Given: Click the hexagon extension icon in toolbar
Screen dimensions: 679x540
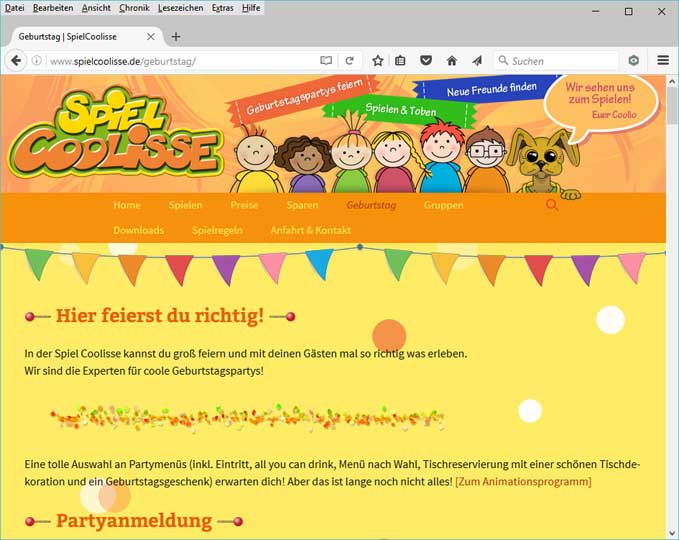Looking at the screenshot, I should [634, 61].
